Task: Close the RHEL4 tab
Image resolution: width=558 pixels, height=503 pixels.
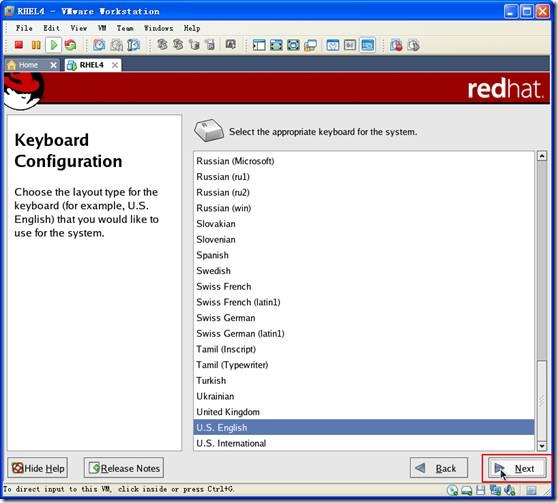Action: coord(115,65)
